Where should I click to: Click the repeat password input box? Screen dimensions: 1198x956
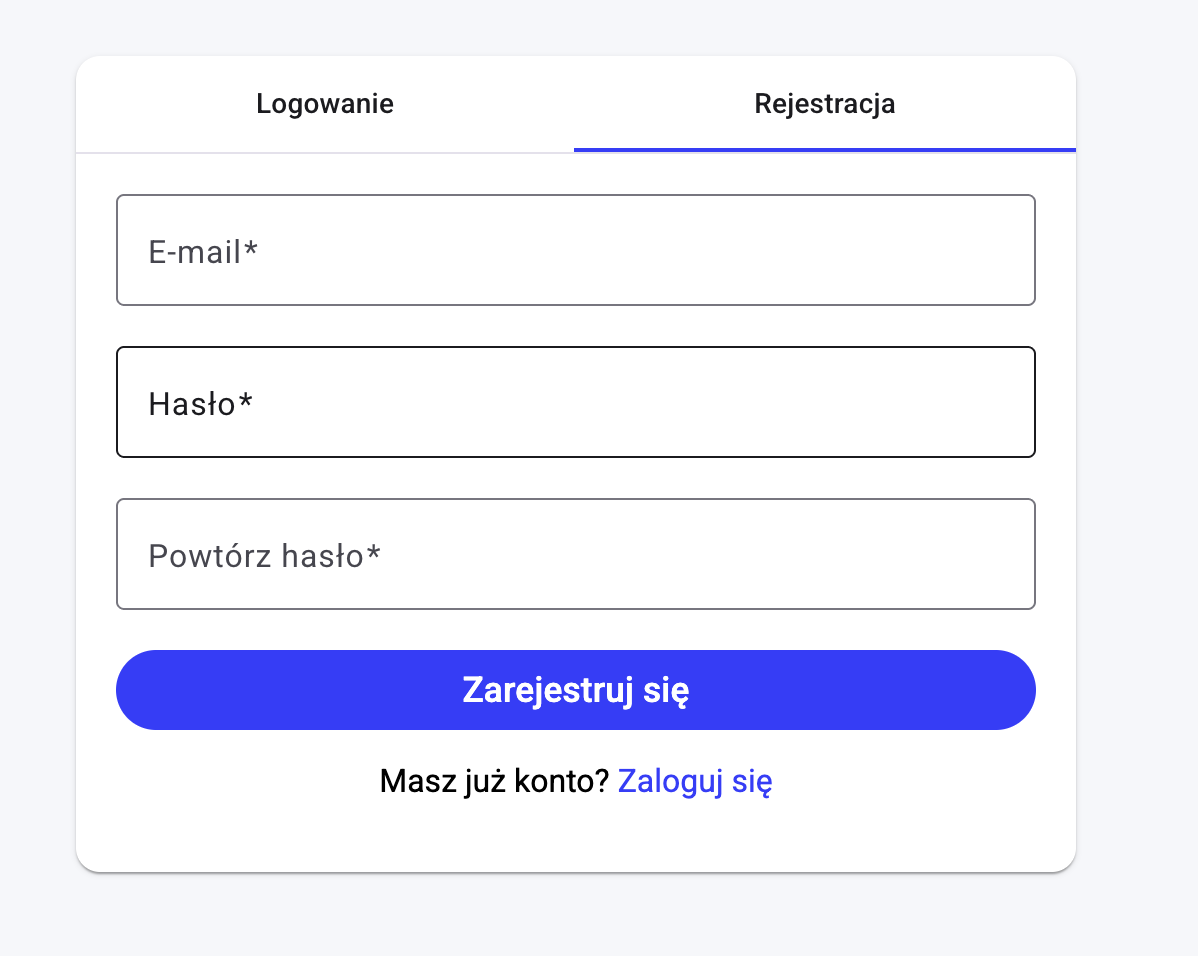click(x=576, y=553)
